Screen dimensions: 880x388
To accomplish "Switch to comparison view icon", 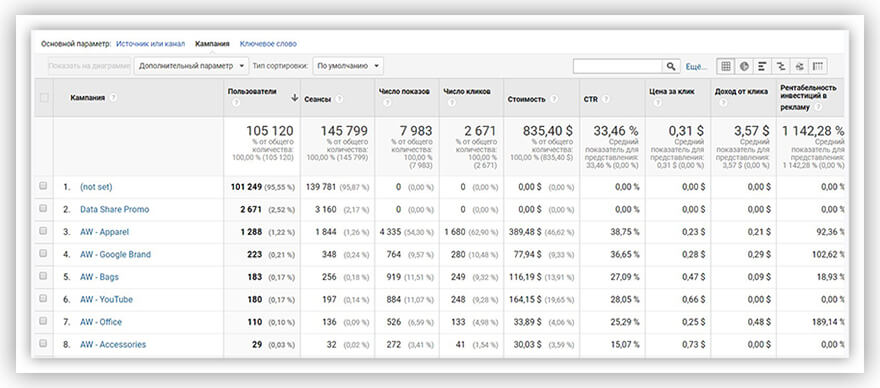I will [781, 66].
